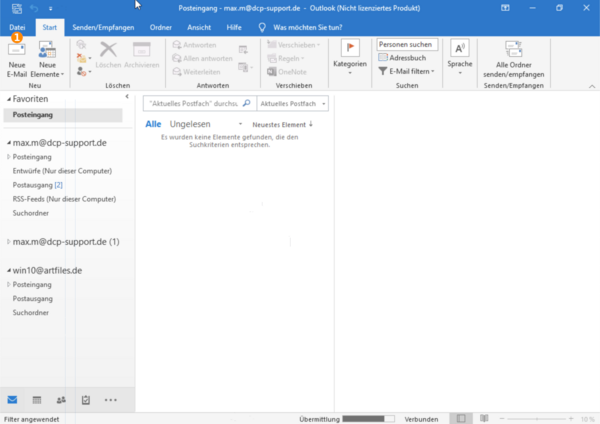Click the OneNote icon
Viewport: 600px width, 424px height.
pos(287,72)
